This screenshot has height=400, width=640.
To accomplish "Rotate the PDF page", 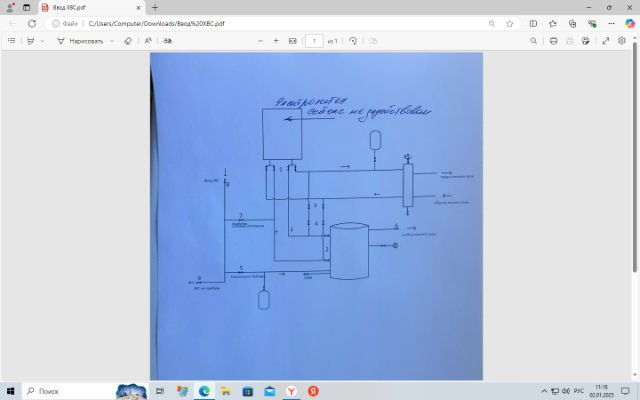I will (x=353, y=41).
